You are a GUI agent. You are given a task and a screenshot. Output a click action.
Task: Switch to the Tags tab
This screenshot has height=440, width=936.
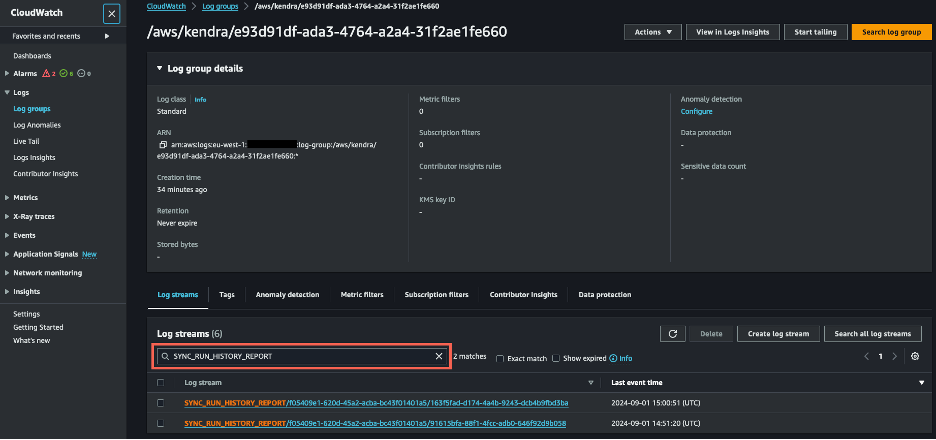click(227, 295)
